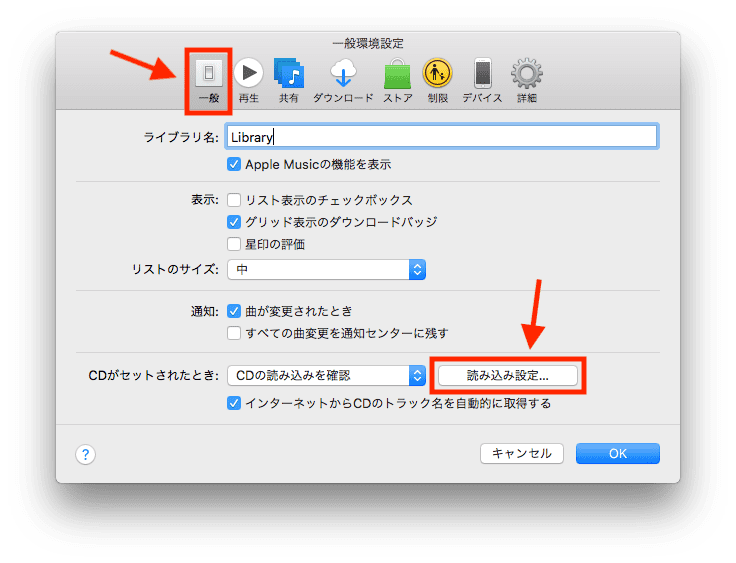Screen dimensions: 736x563
Task: Click the キャンセル button
Action: pos(521,454)
